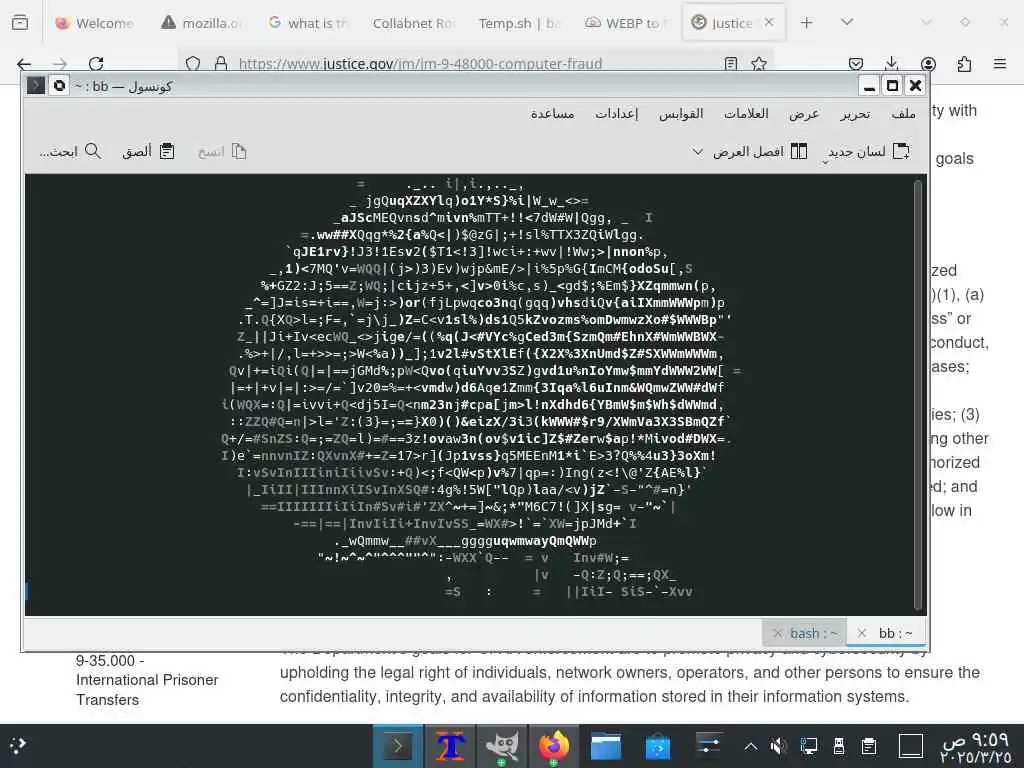Expand hidden system tray icons arrow
Image resolution: width=1024 pixels, height=768 pixels.
point(751,746)
